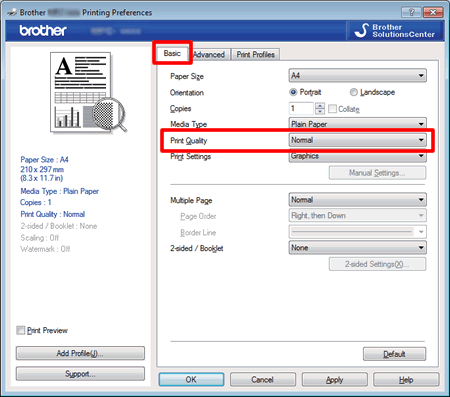Select the Portrait orientation radio button
Image resolution: width=450 pixels, height=397 pixels.
tap(293, 92)
